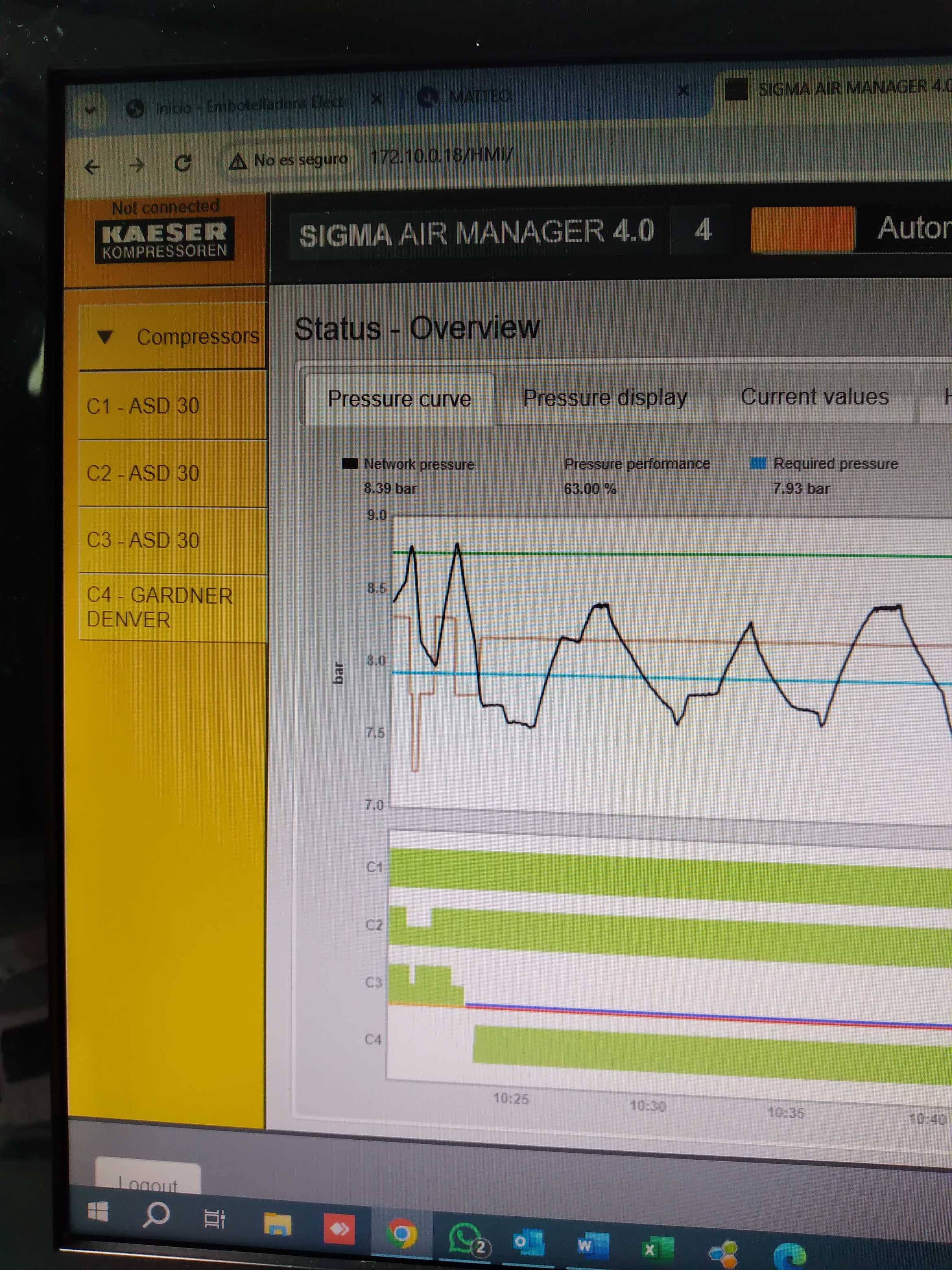
Task: Select compressor C4 - GARDNER DENVER
Action: (173, 608)
